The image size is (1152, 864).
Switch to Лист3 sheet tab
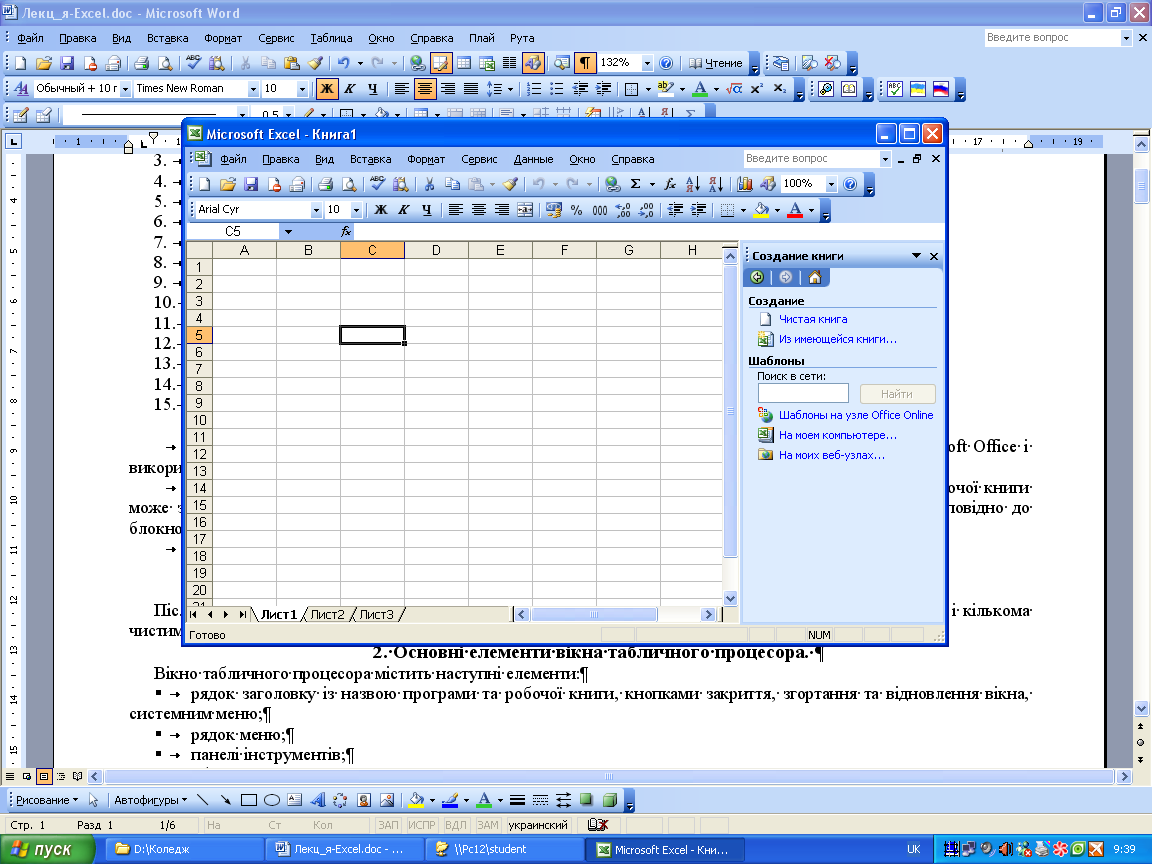pos(376,615)
